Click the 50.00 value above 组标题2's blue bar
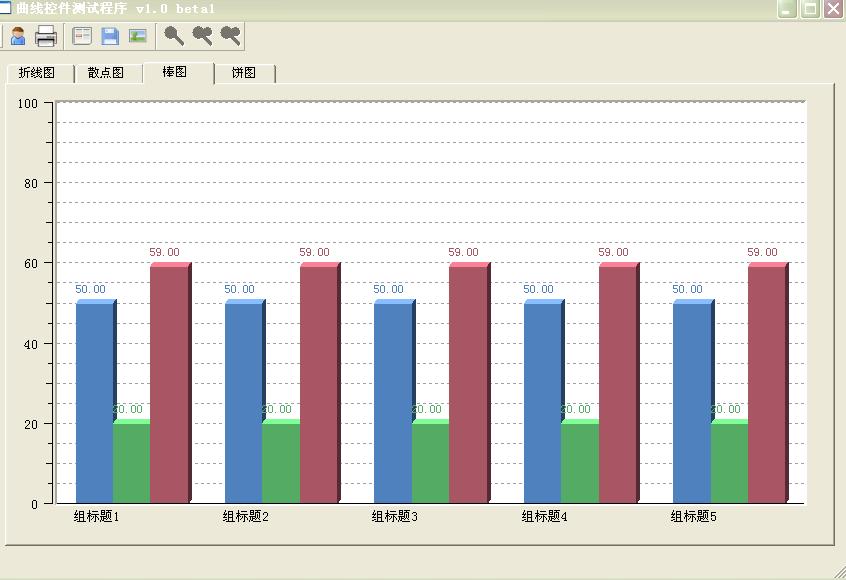Screen dimensions: 846x580 pos(240,289)
